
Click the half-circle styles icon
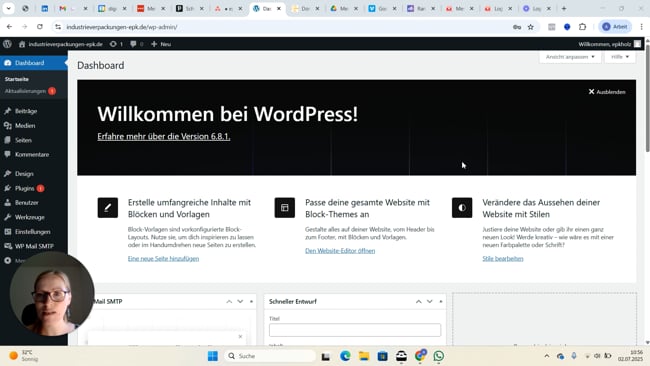click(462, 208)
